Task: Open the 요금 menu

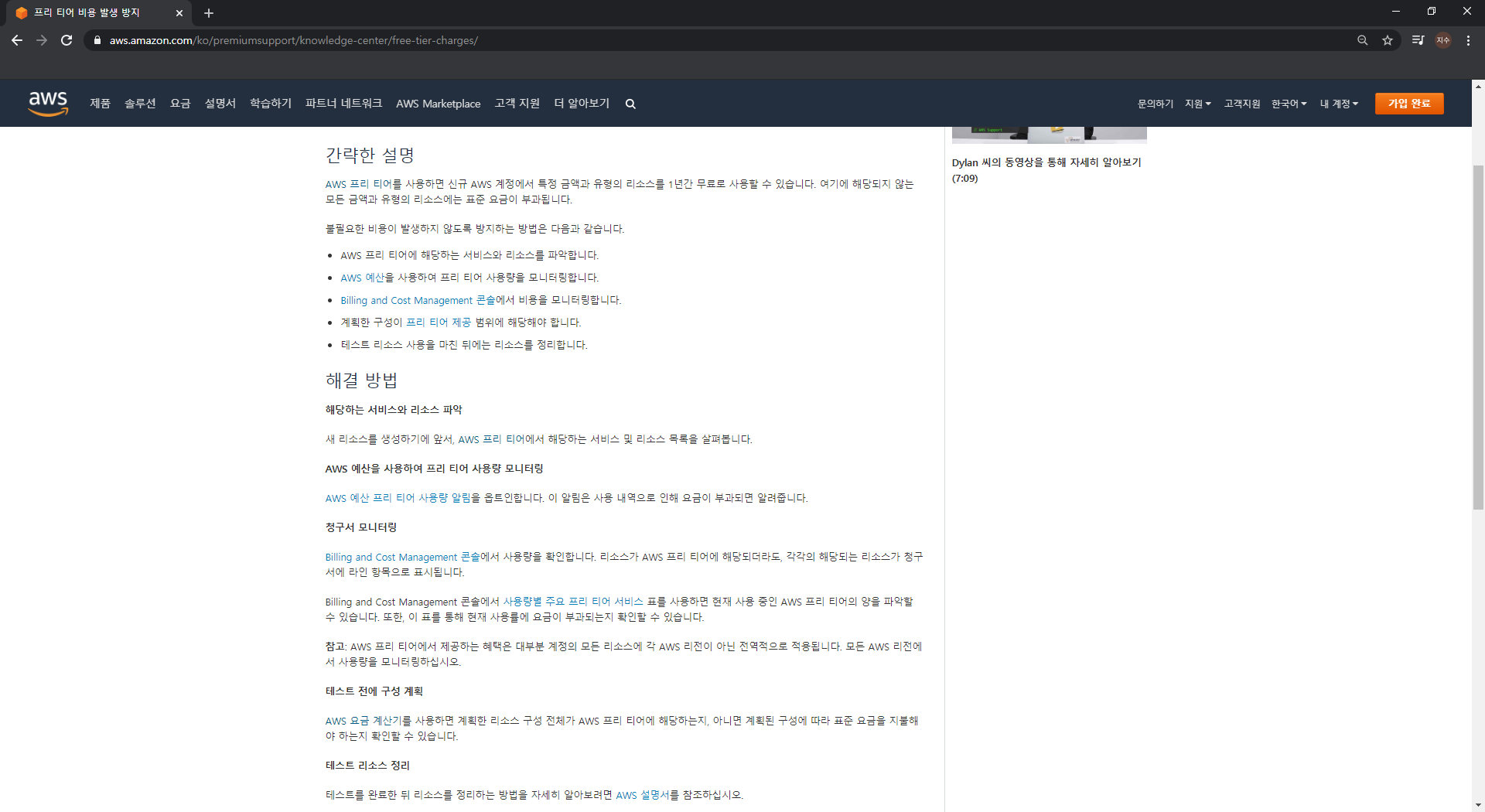Action: point(180,104)
